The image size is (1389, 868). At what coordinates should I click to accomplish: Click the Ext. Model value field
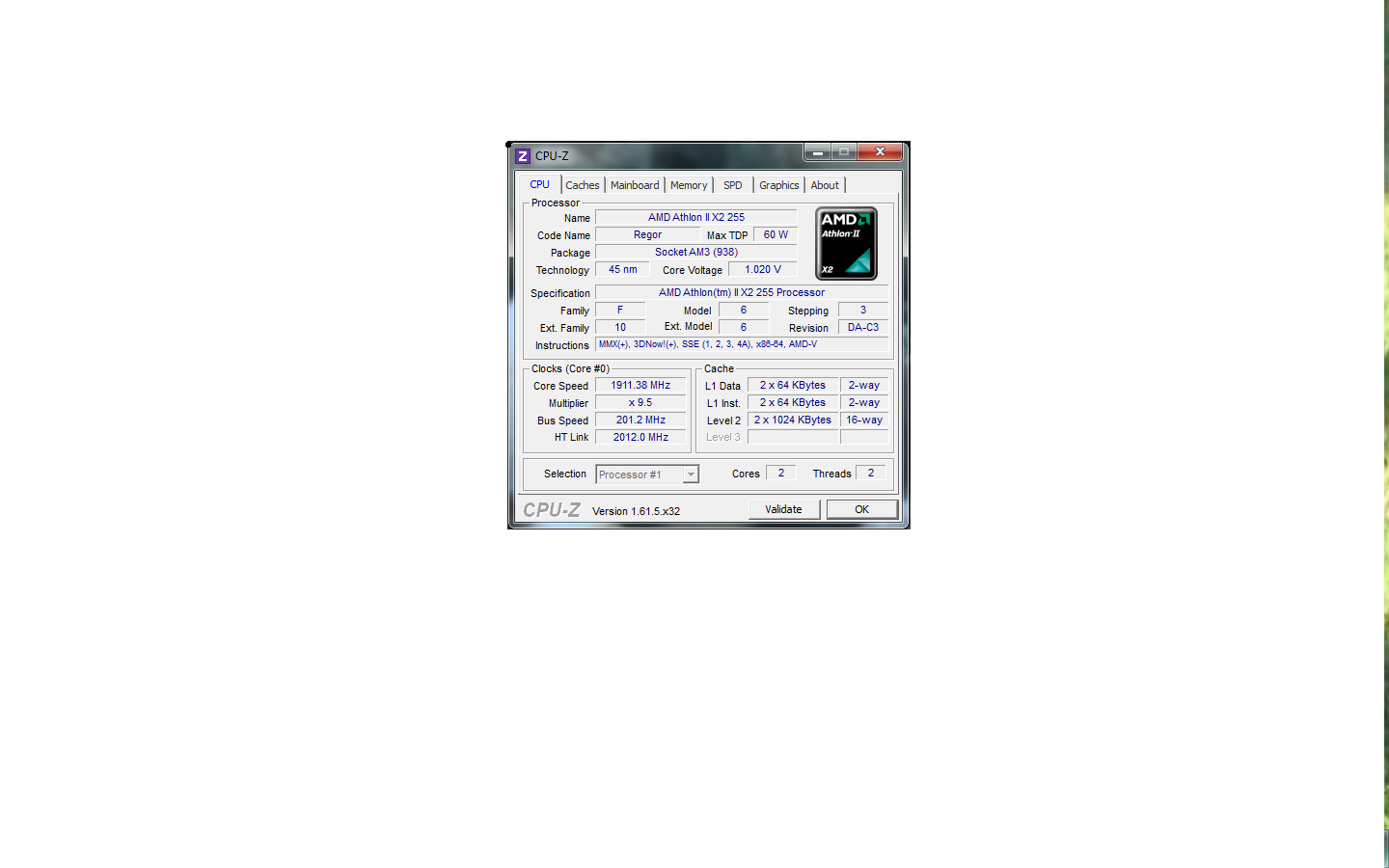point(744,327)
